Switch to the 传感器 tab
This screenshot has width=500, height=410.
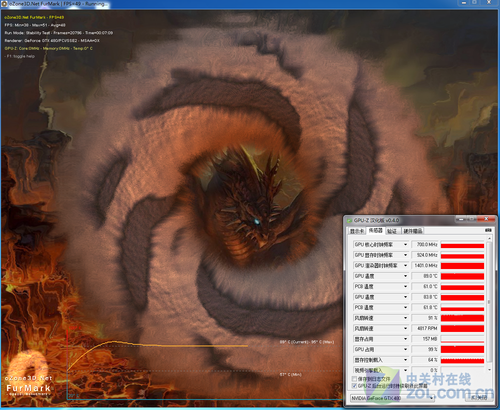click(375, 230)
